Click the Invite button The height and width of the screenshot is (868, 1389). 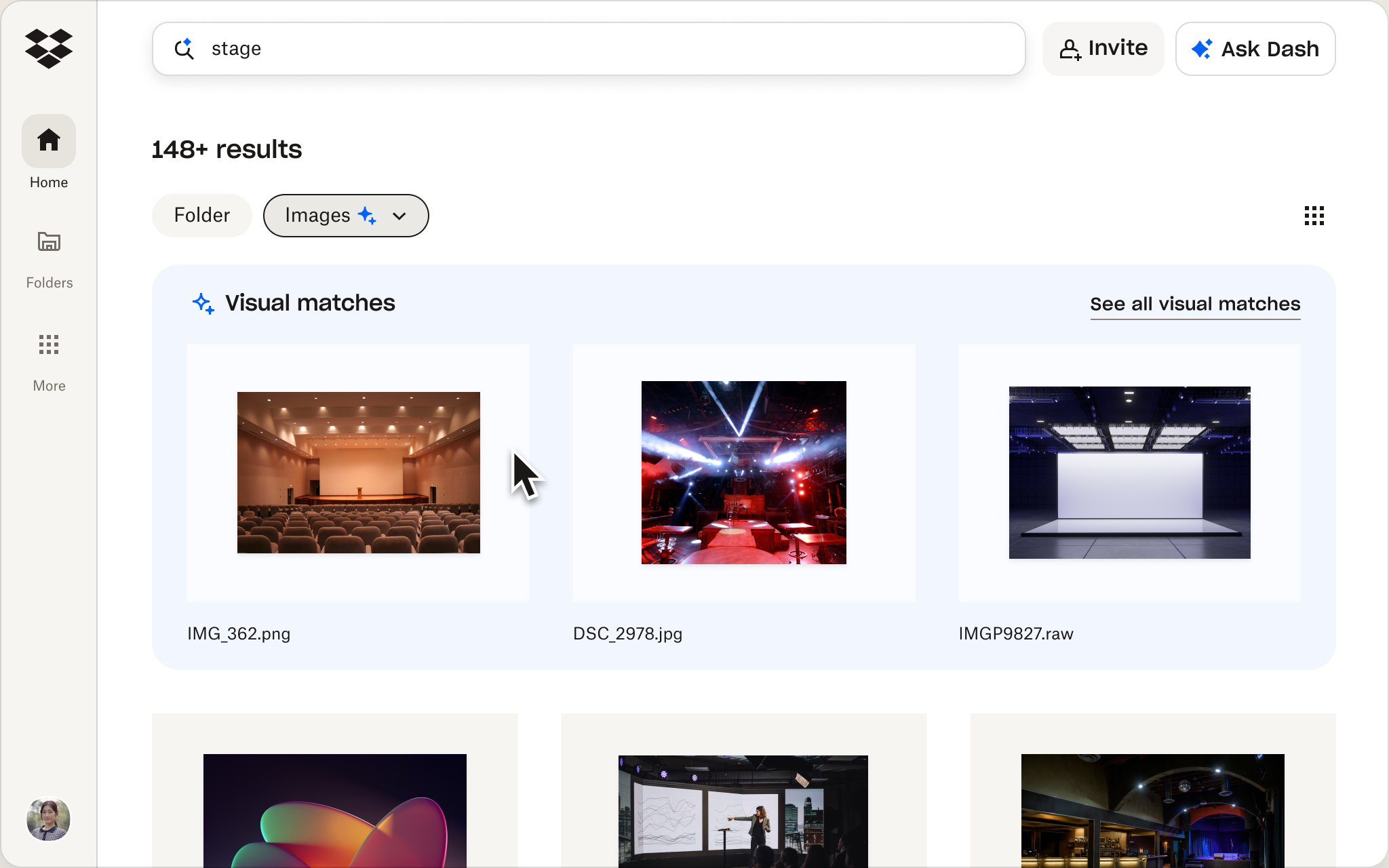click(1103, 49)
